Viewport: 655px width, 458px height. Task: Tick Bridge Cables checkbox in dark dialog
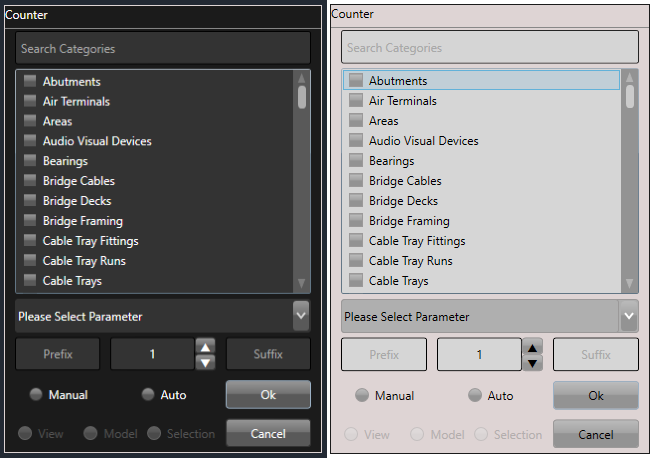pyautogui.click(x=30, y=181)
